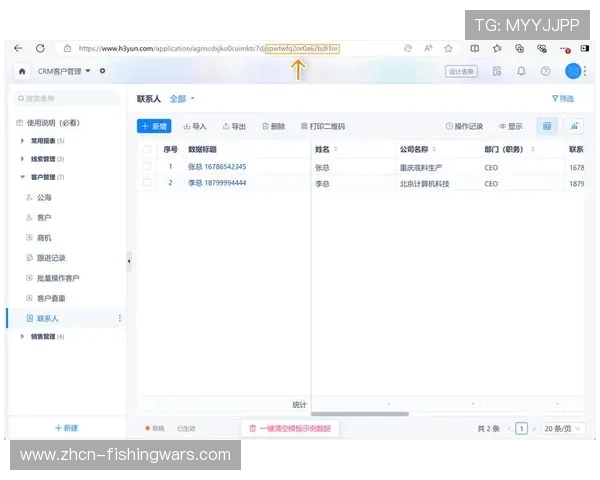Expand the 线索管理 group

point(22,159)
